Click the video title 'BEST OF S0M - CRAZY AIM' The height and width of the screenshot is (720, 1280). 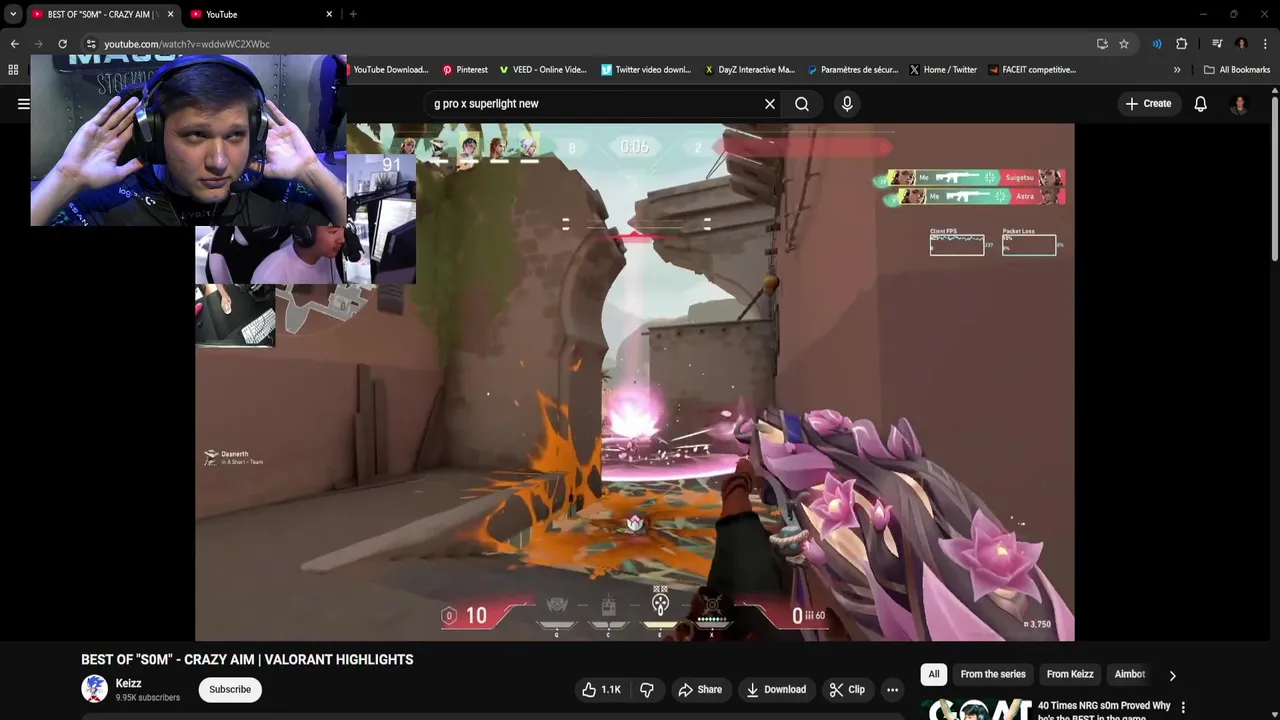point(247,660)
